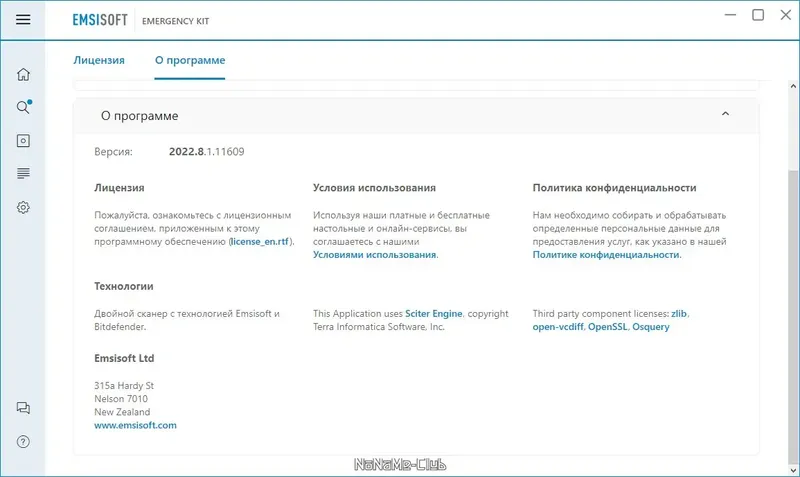Open the license_en.rtf link
Image resolution: width=800 pixels, height=477 pixels.
(260, 242)
